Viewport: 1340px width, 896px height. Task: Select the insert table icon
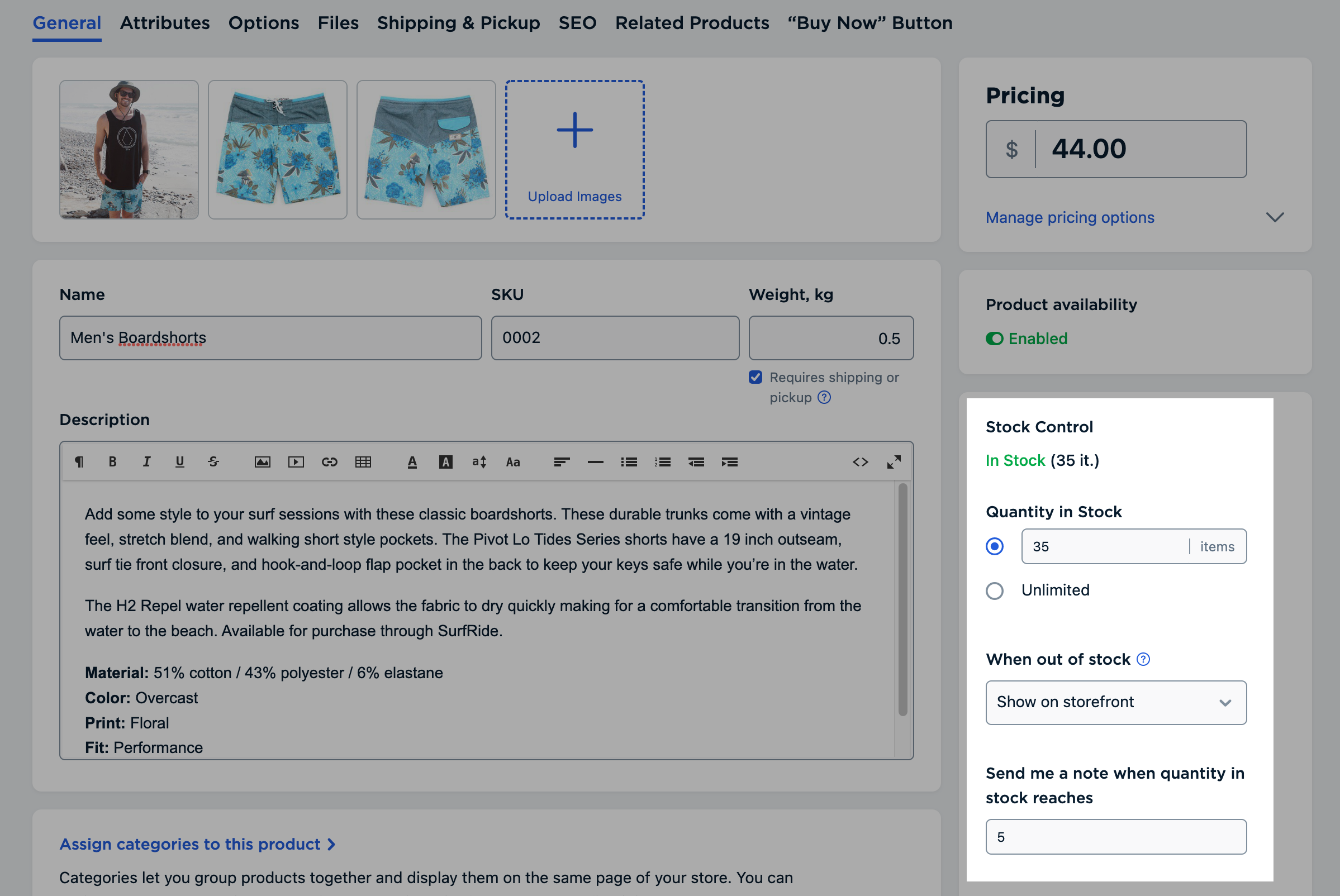pos(362,461)
